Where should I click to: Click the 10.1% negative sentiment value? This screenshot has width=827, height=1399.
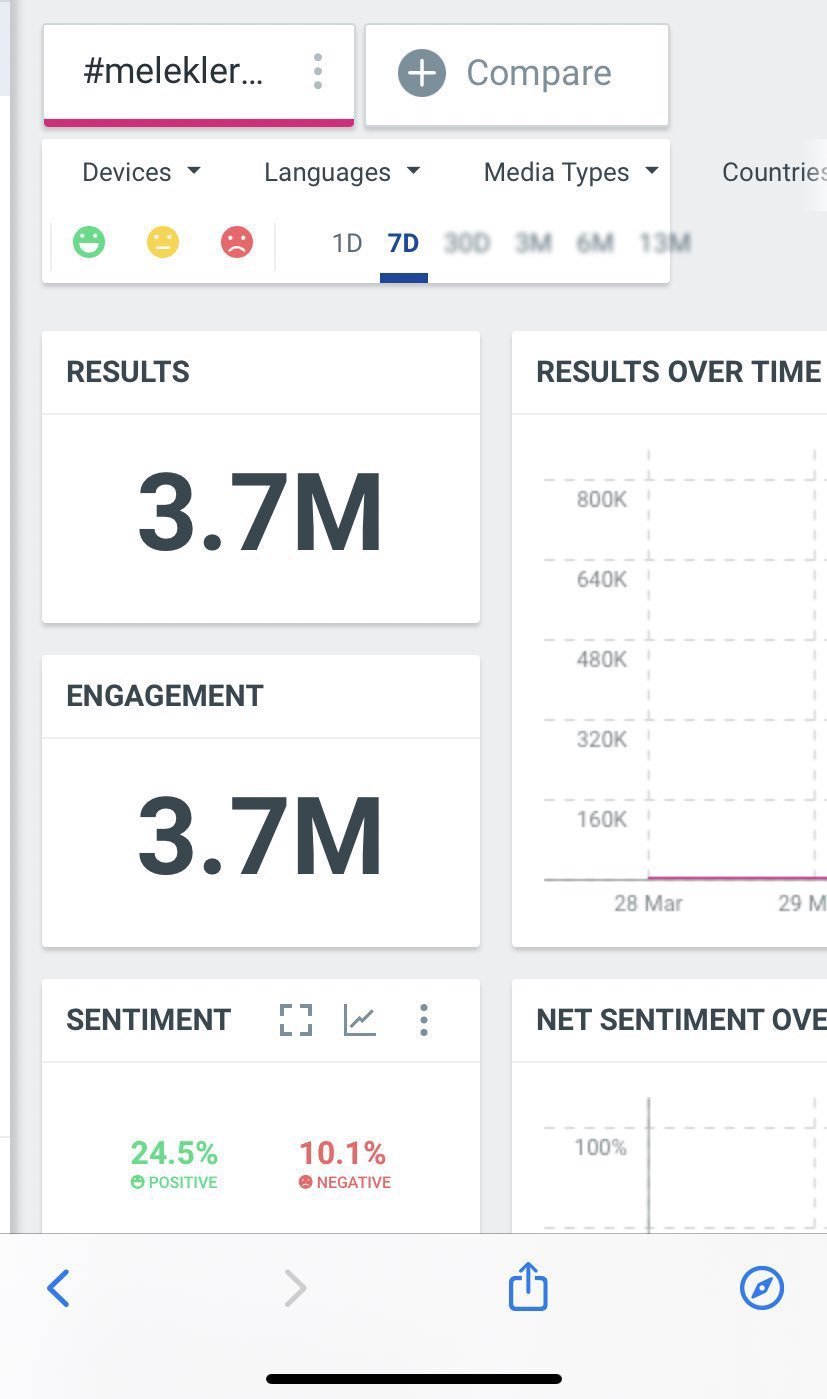(342, 1154)
